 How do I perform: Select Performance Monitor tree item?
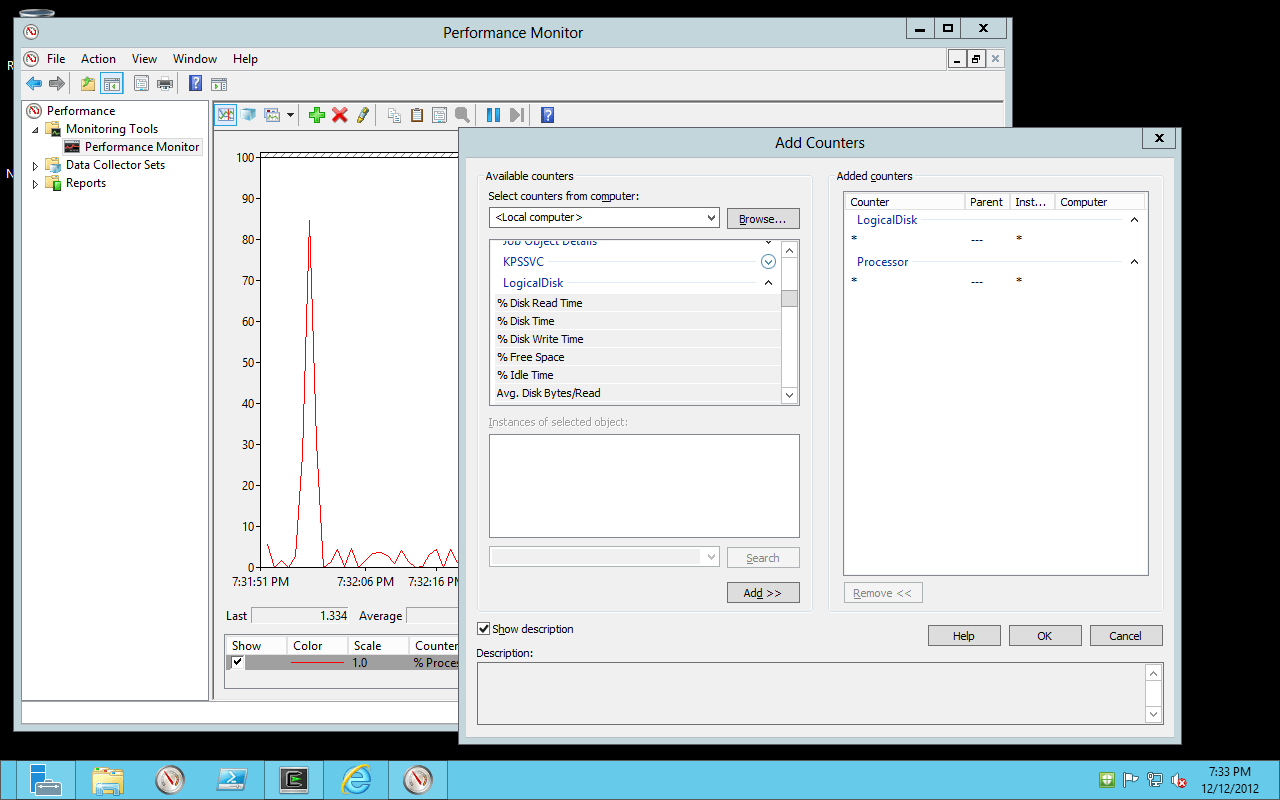142,147
